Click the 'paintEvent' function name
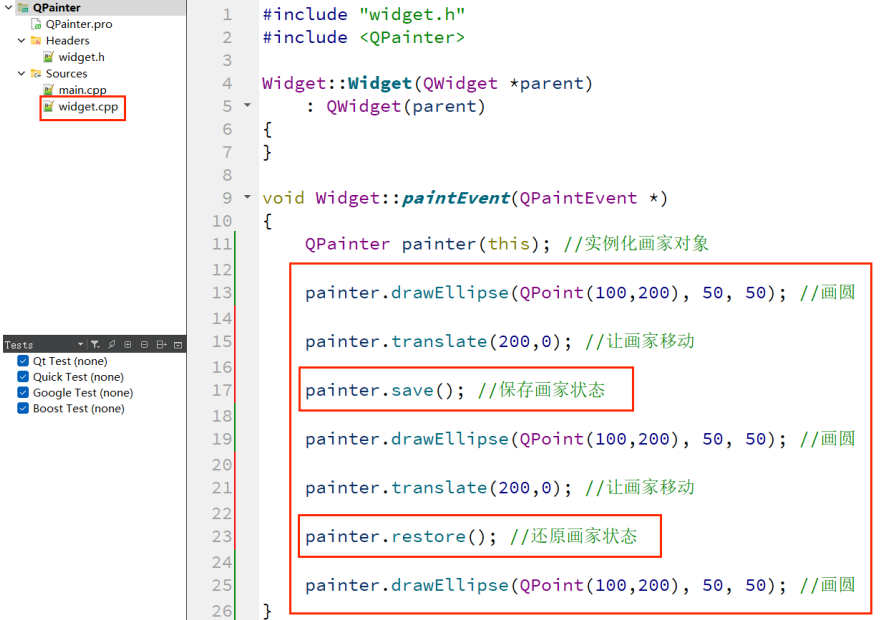This screenshot has width=892, height=620. (x=456, y=198)
